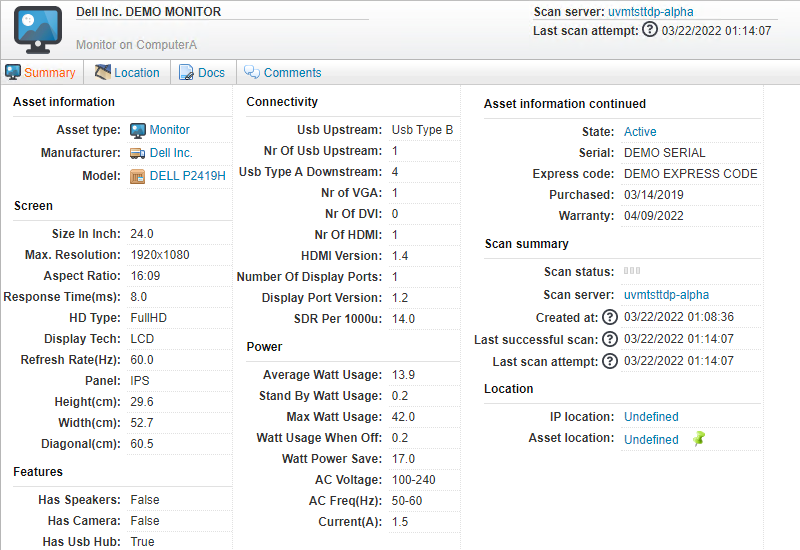This screenshot has width=800, height=550.
Task: Click the green pushpin beside Asset location
Action: click(x=699, y=439)
